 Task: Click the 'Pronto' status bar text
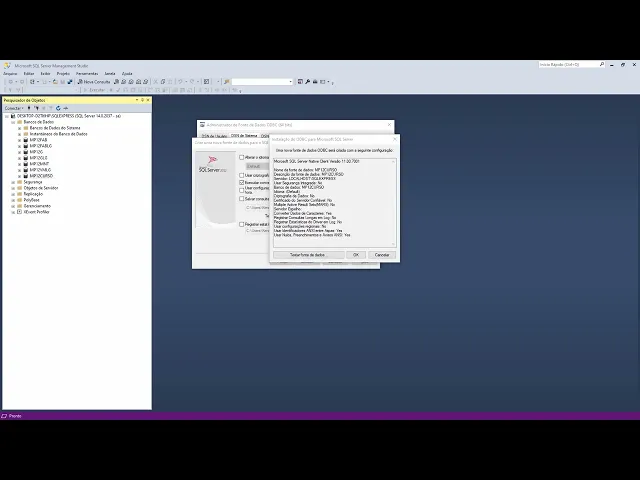click(15, 416)
